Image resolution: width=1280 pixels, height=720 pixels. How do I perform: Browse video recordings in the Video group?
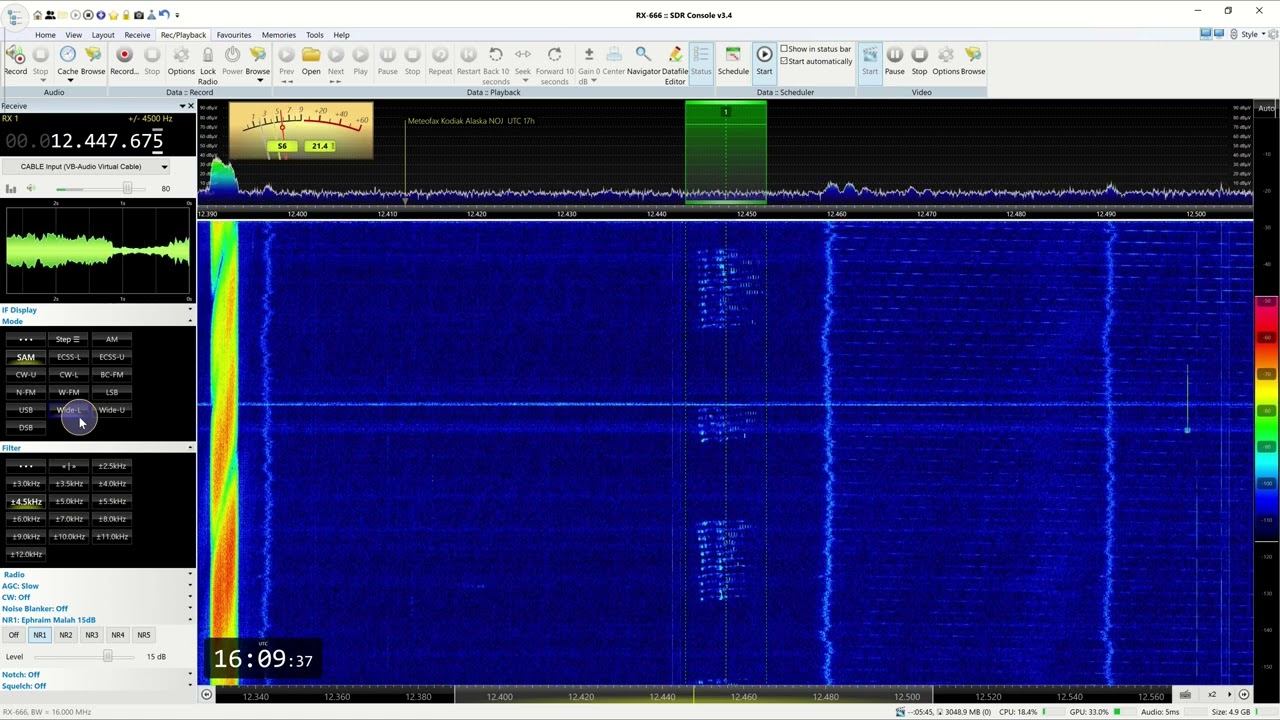click(973, 60)
